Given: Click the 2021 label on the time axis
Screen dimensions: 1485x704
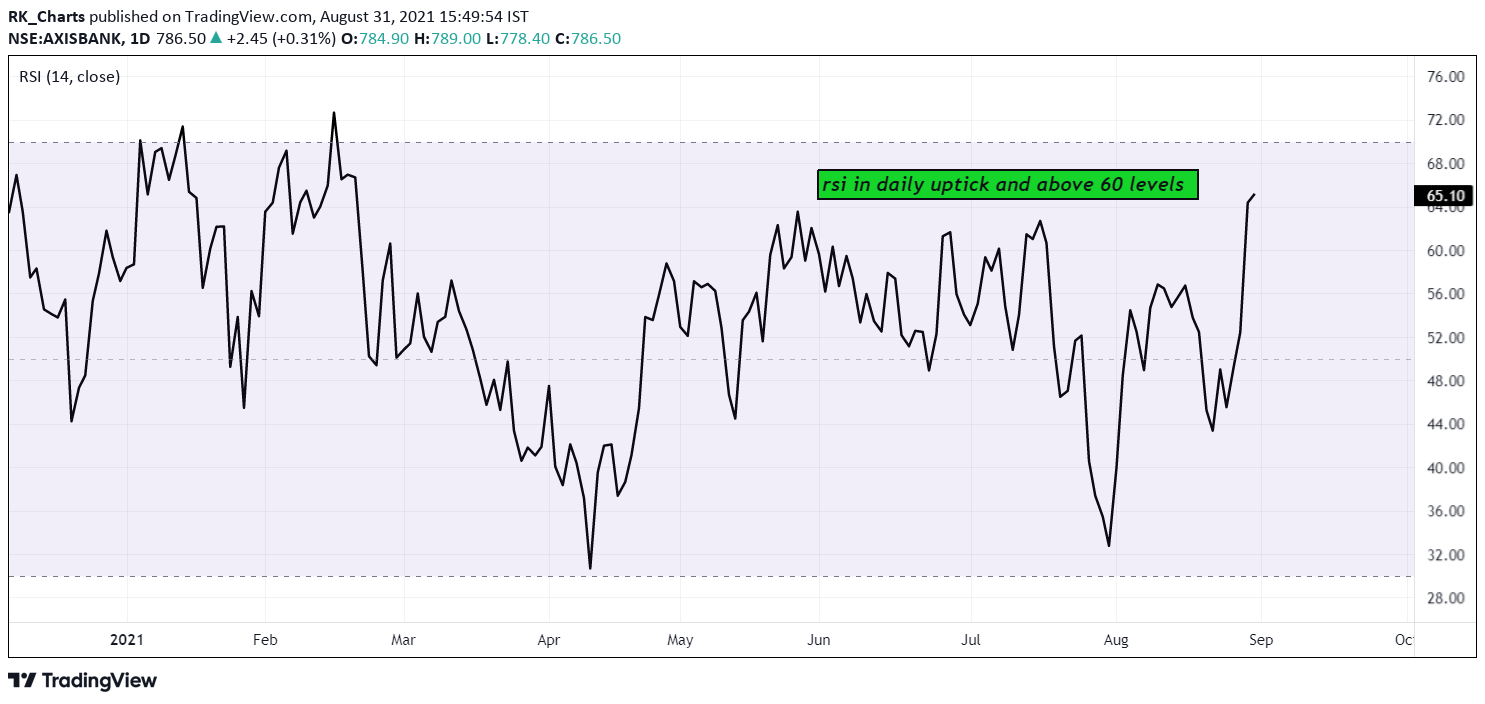Looking at the screenshot, I should tap(127, 639).
